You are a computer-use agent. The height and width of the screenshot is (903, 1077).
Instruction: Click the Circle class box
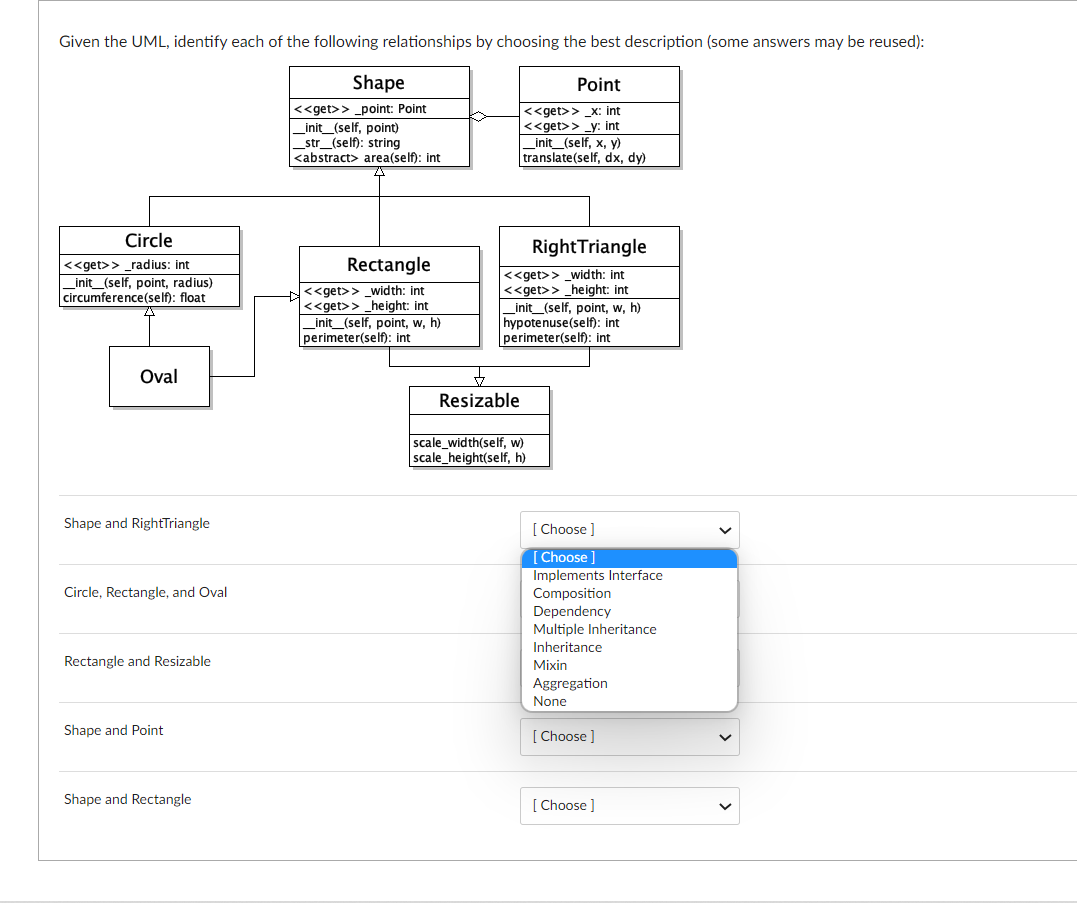tap(149, 265)
